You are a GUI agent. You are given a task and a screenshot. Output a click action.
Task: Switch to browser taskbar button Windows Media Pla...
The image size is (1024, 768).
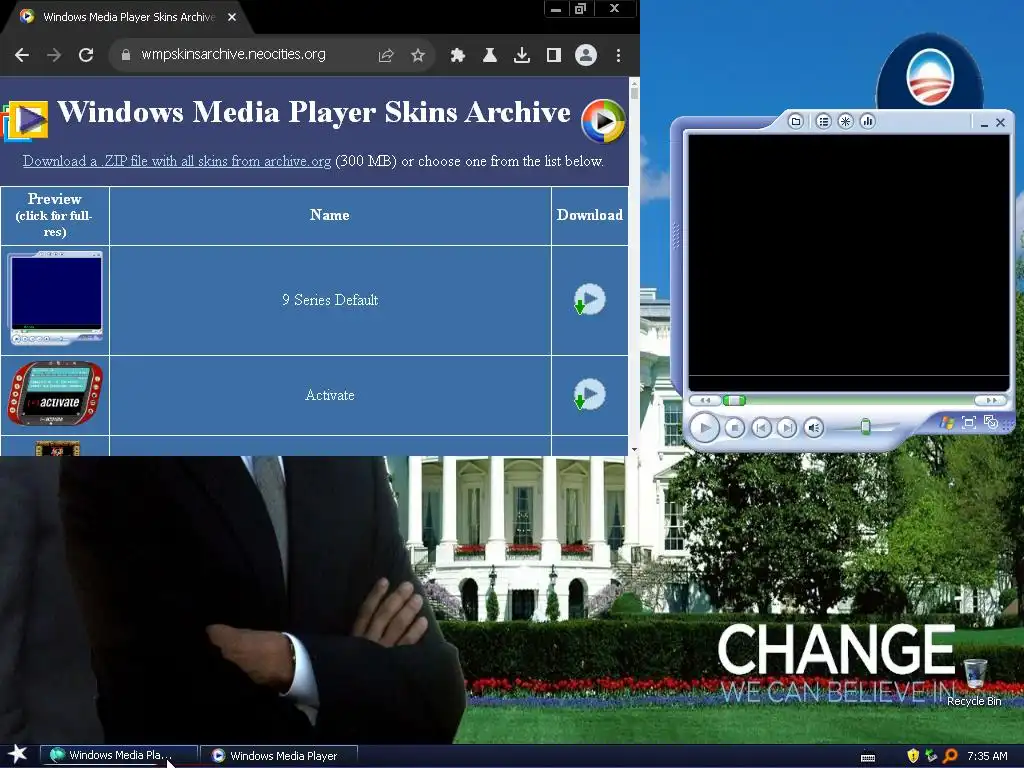(x=119, y=755)
